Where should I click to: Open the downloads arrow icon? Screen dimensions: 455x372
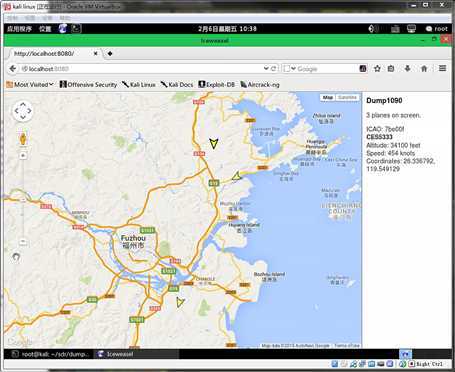click(x=407, y=69)
